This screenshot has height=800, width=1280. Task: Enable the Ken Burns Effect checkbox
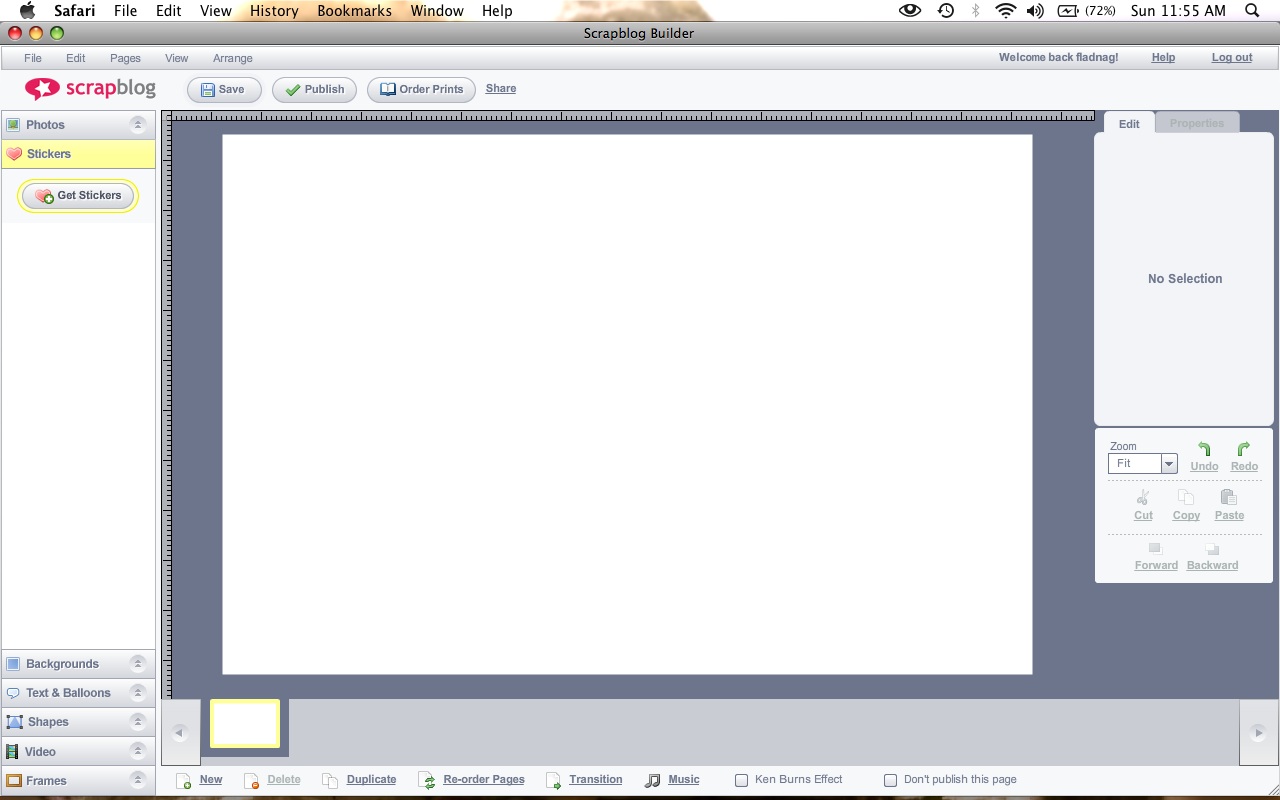741,780
